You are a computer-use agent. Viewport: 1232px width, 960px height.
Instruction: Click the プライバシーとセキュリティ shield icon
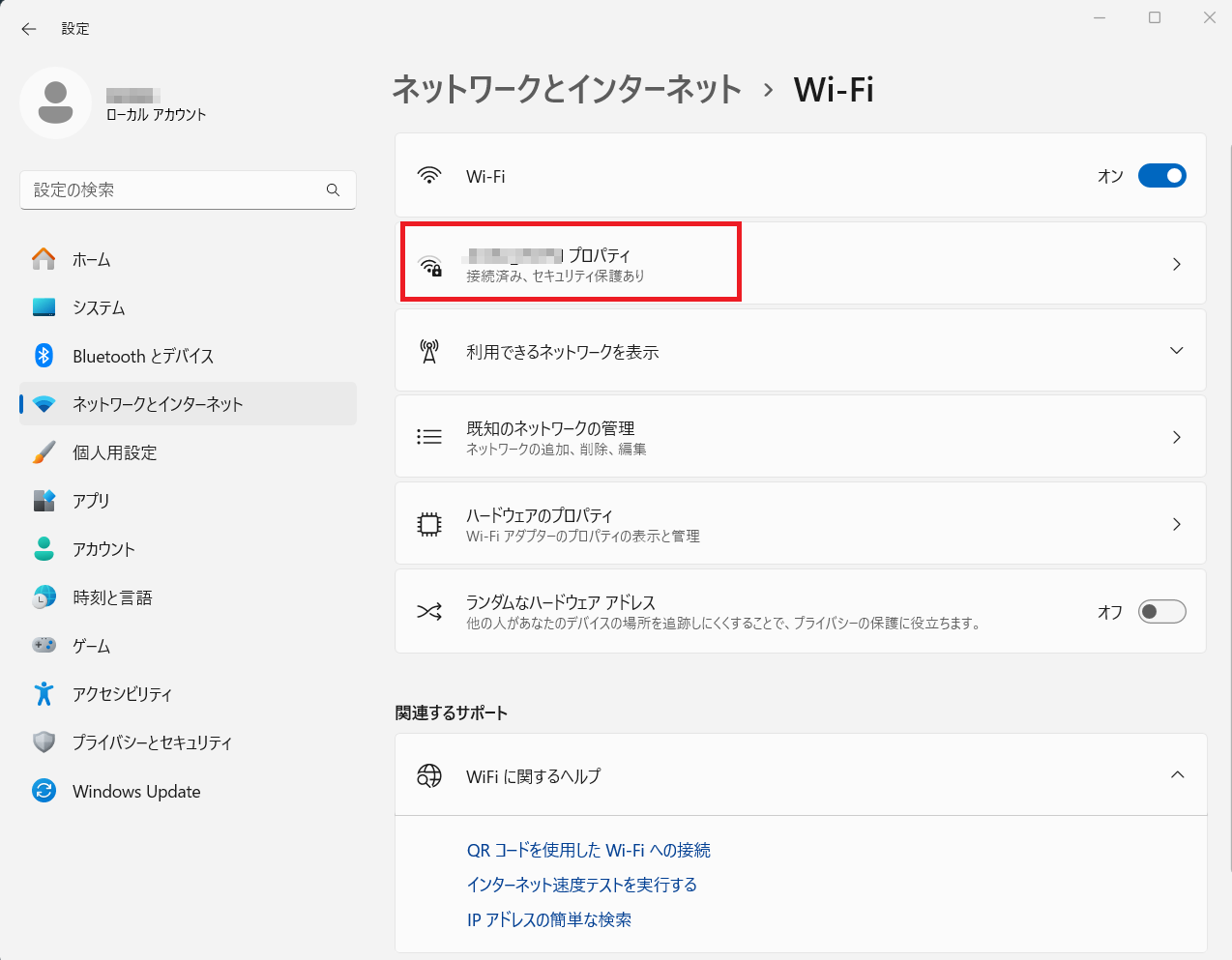pos(44,742)
